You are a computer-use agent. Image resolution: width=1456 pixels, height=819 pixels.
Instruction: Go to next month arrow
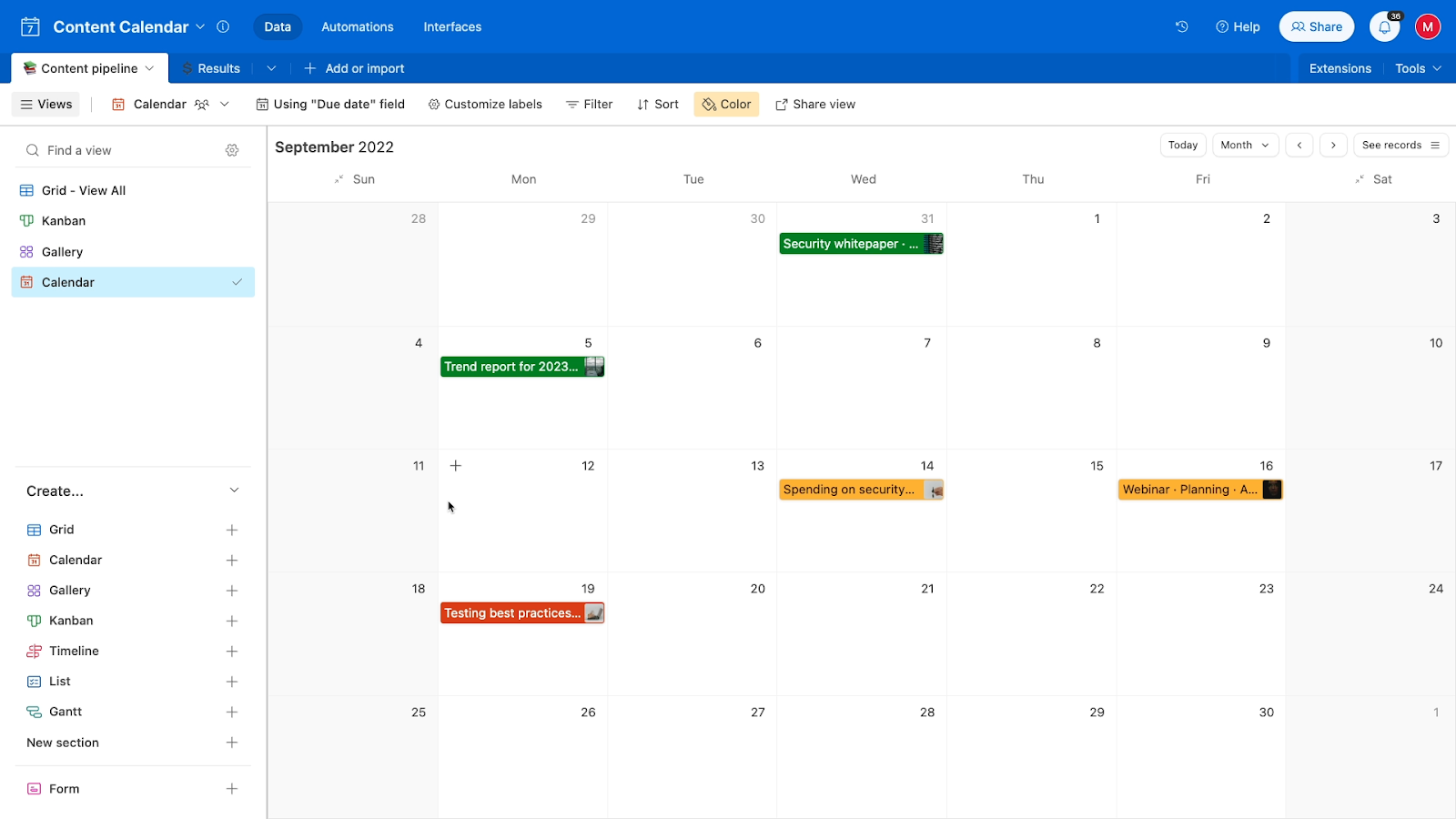tap(1333, 145)
